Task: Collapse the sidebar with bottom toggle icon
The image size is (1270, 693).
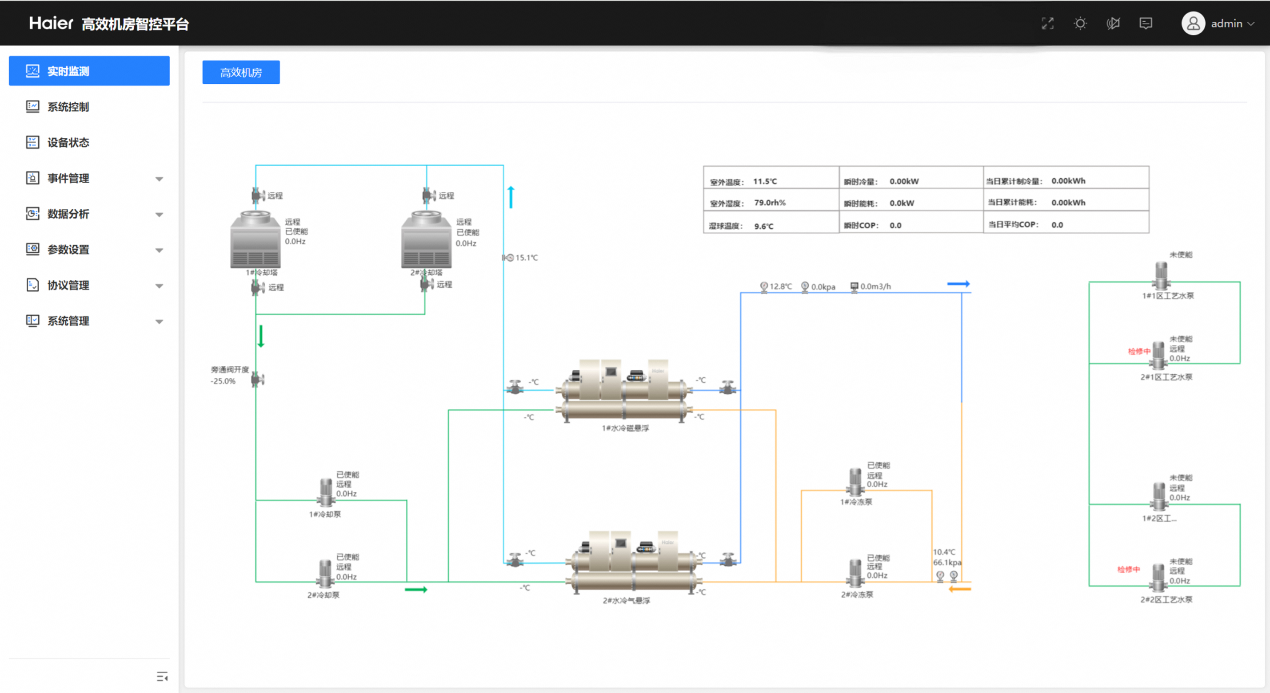Action: pos(163,677)
